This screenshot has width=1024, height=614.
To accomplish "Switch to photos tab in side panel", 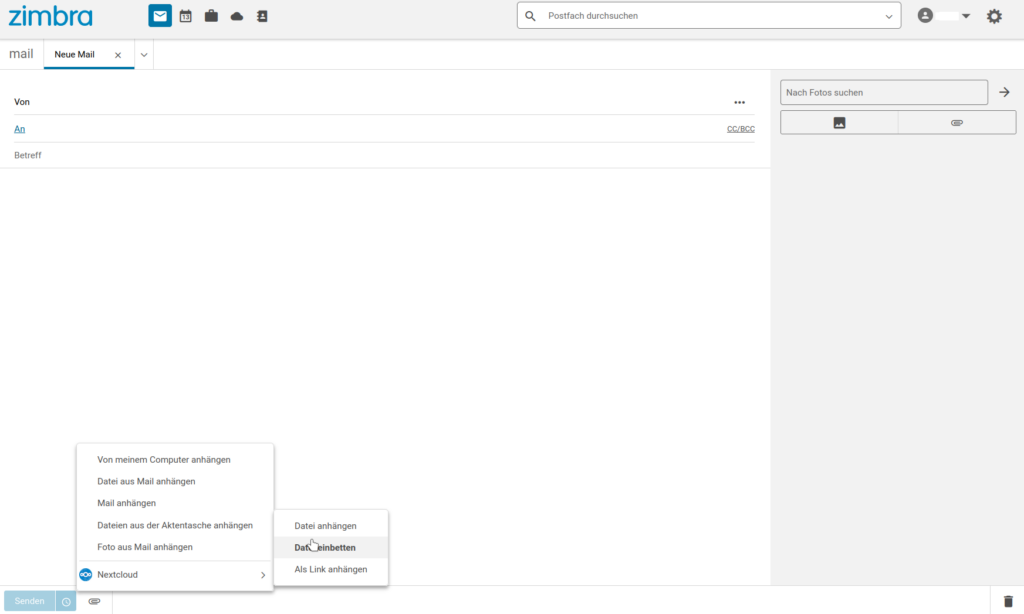I will pos(839,122).
